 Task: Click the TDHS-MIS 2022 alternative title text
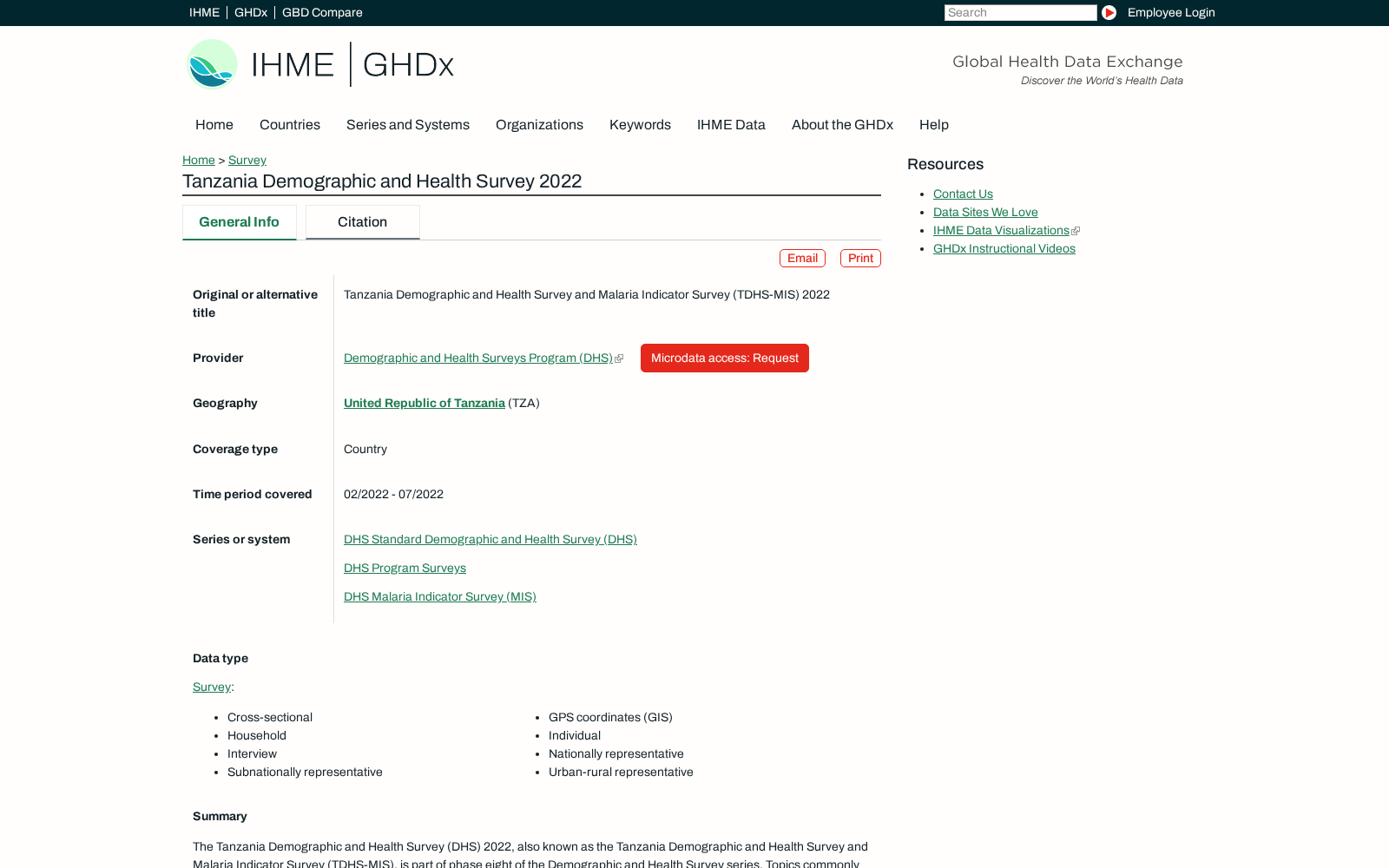pos(587,294)
